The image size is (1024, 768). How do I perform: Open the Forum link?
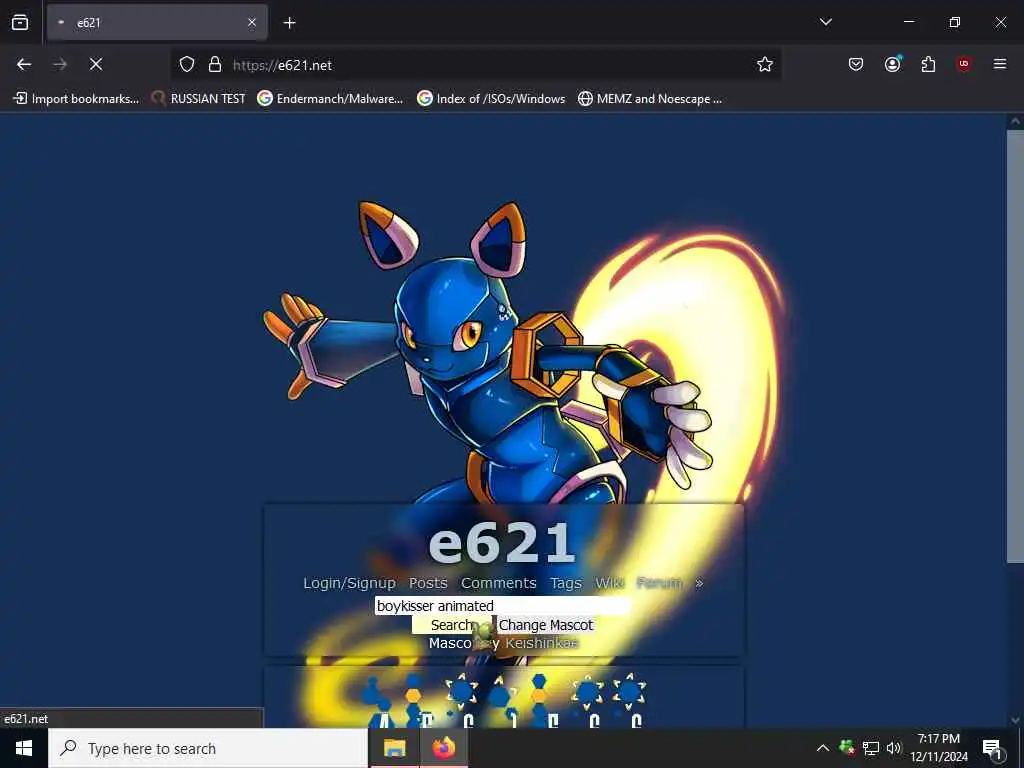pyautogui.click(x=660, y=583)
